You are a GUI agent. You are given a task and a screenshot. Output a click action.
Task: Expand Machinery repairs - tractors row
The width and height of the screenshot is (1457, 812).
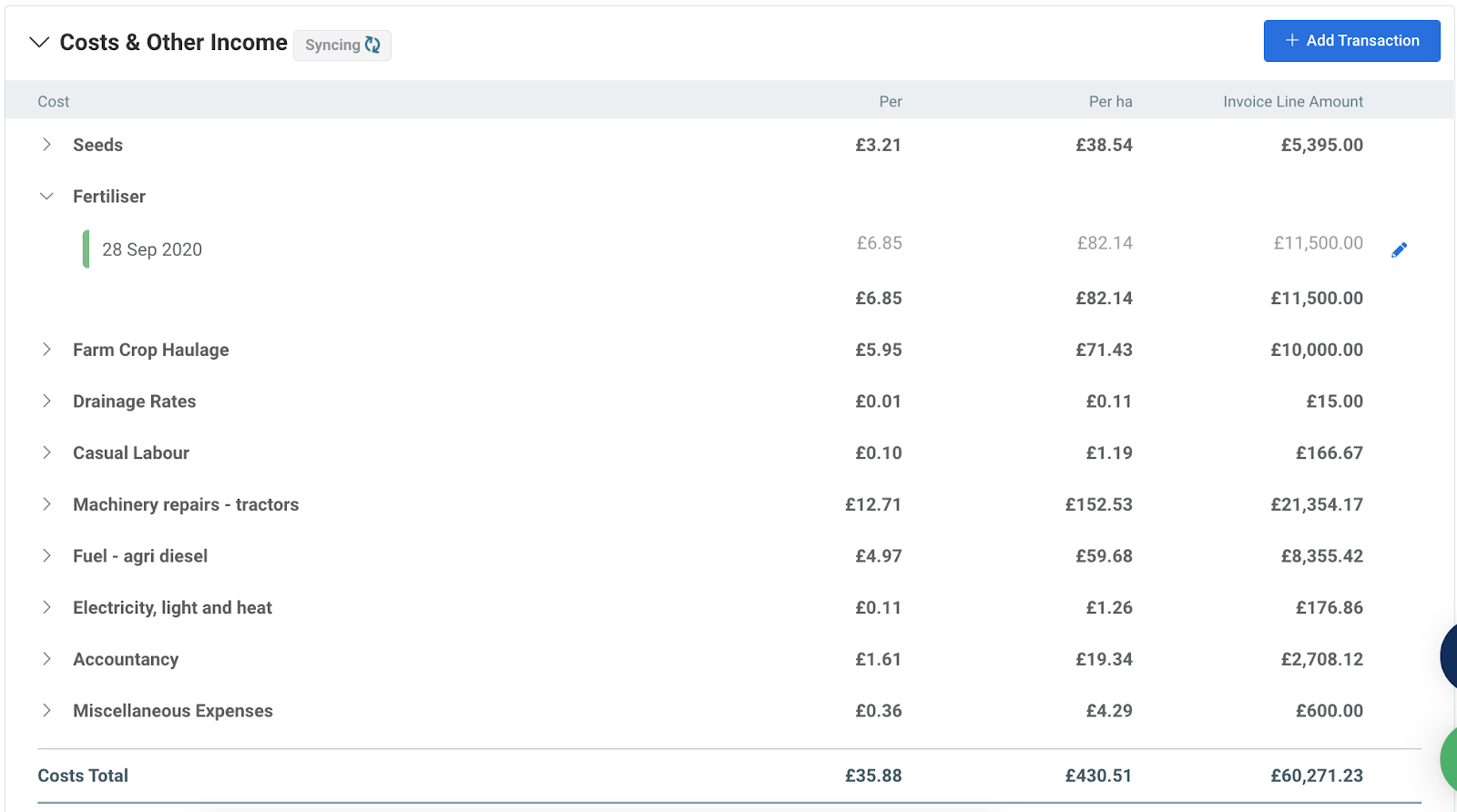click(x=46, y=504)
